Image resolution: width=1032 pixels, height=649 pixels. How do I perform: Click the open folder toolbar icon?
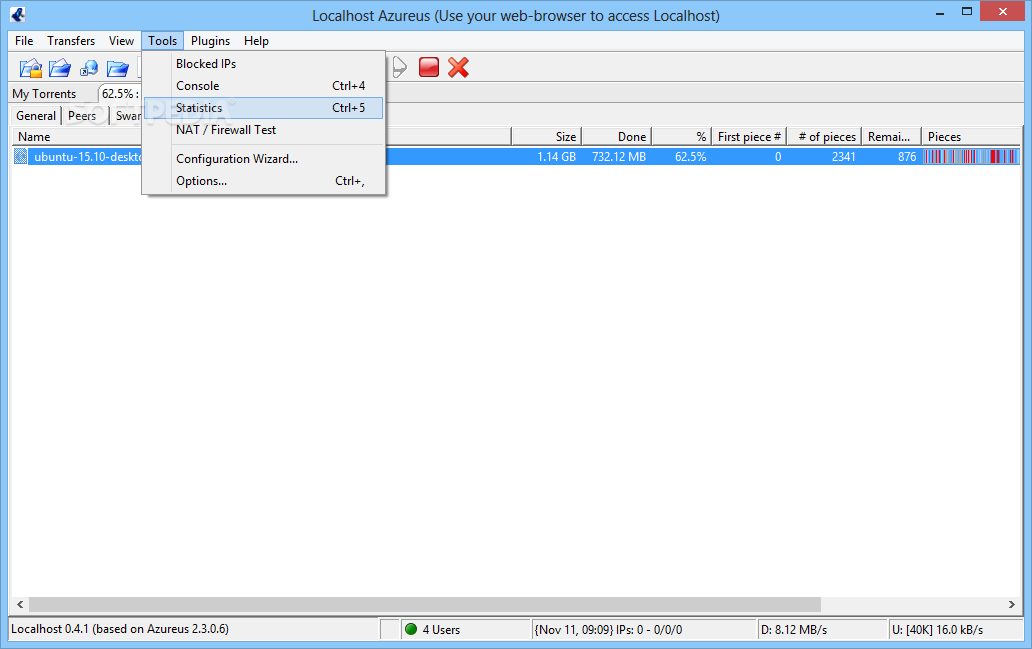pyautogui.click(x=117, y=68)
